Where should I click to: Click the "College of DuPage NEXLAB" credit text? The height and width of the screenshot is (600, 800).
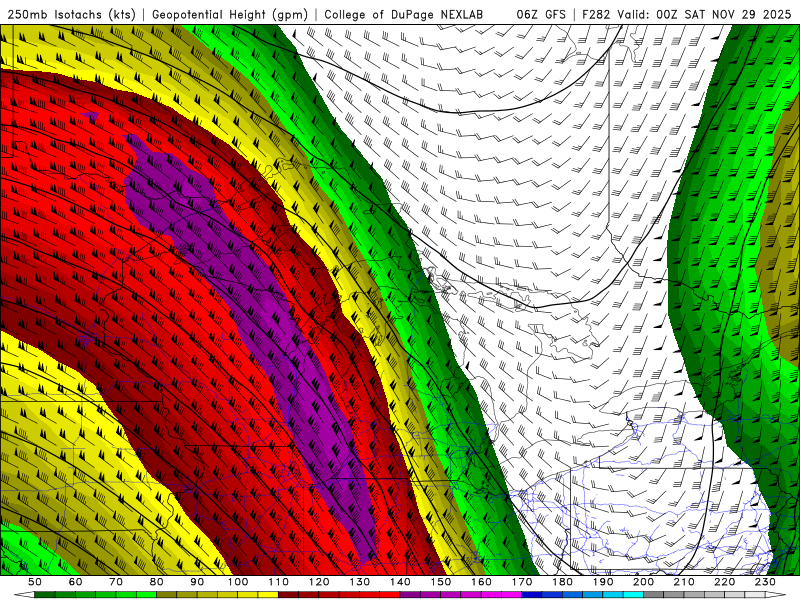(404, 15)
